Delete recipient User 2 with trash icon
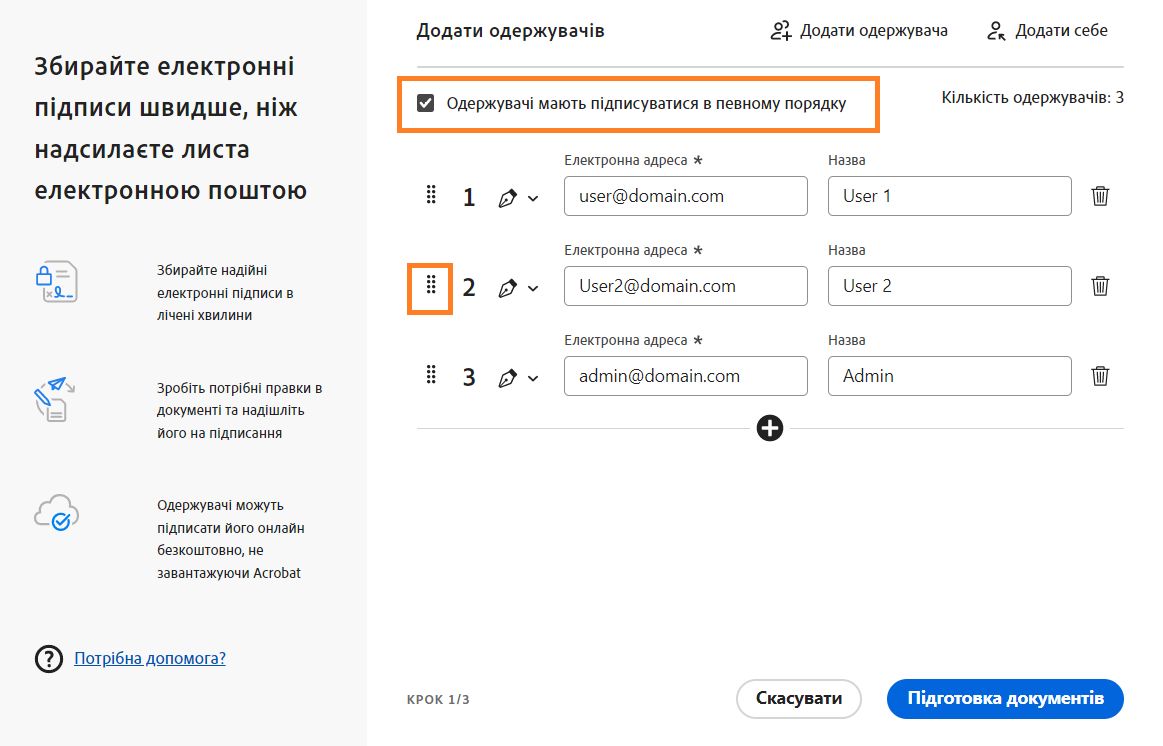Image resolution: width=1163 pixels, height=746 pixels. tap(1100, 286)
